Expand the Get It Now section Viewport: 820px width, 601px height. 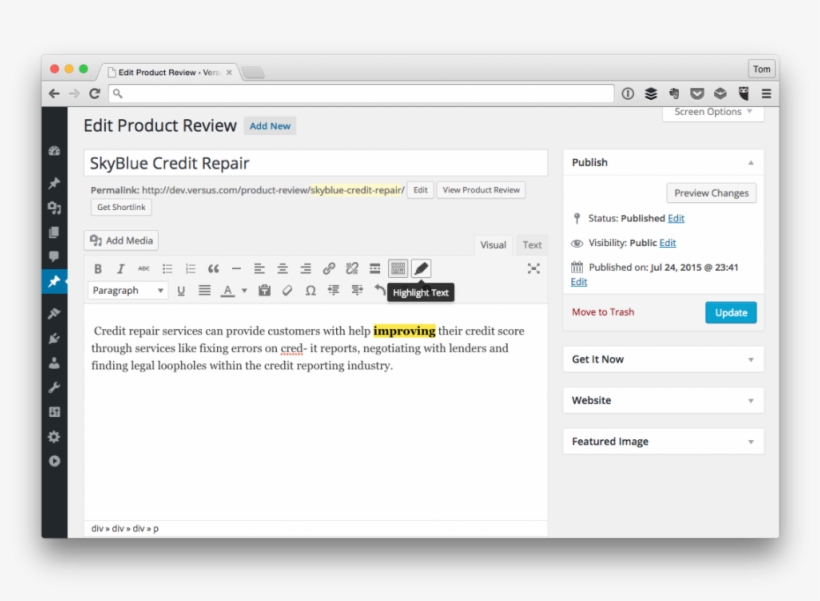click(663, 358)
